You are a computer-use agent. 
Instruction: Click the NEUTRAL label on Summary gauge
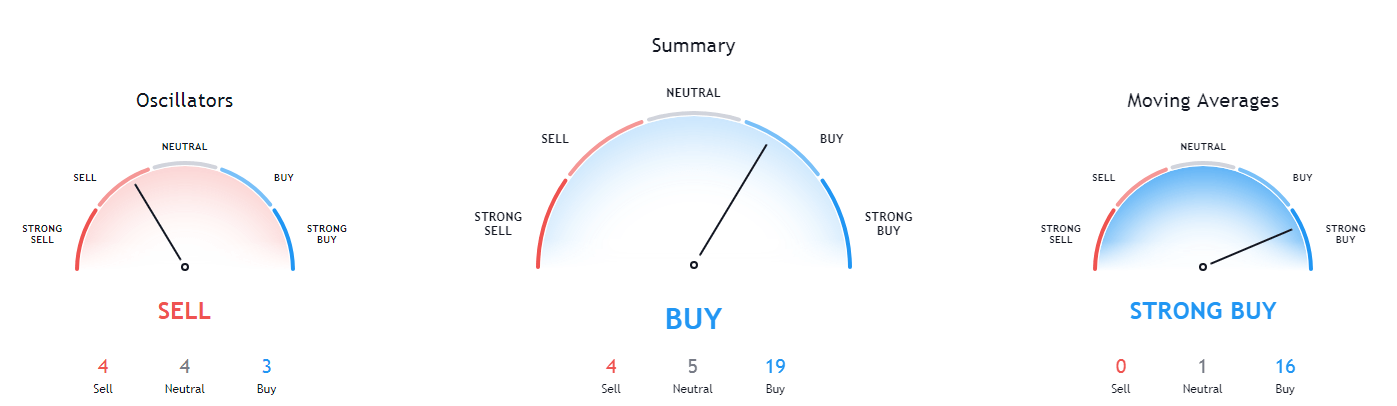(x=693, y=93)
